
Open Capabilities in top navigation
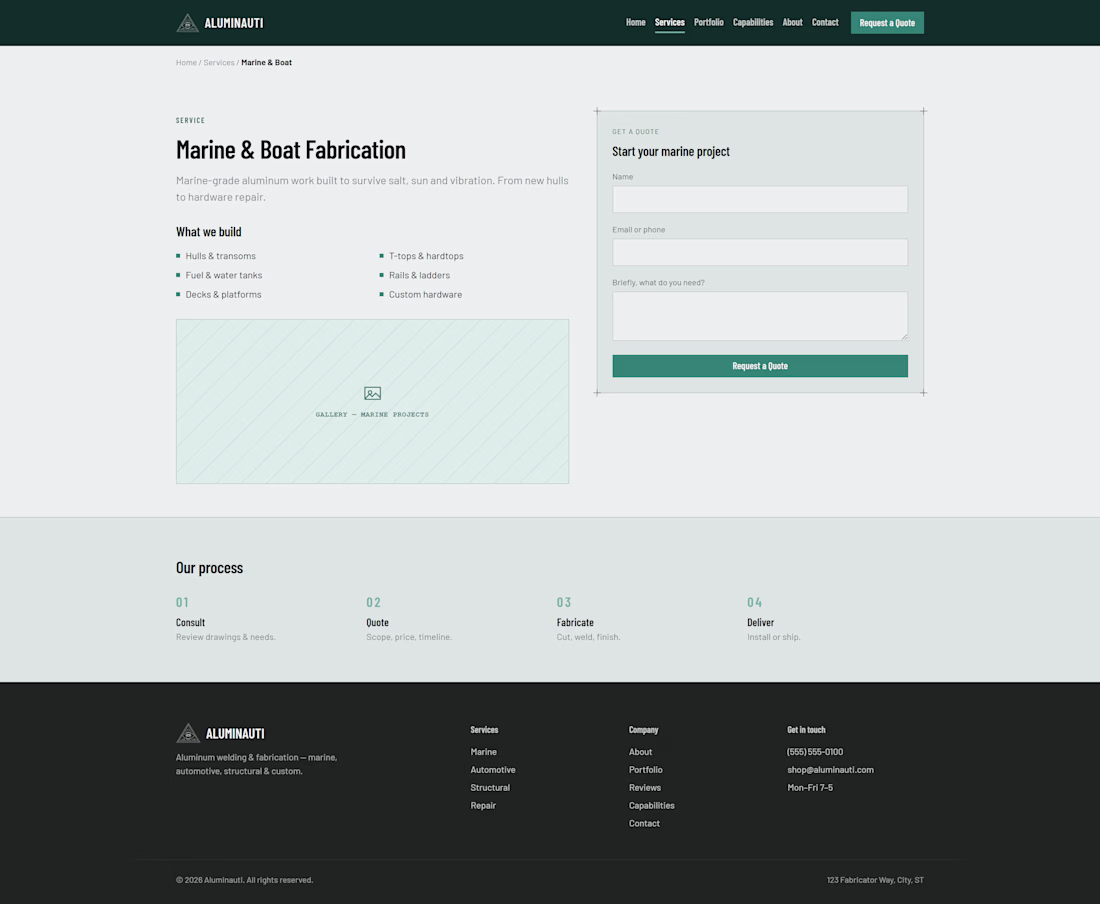pos(753,22)
